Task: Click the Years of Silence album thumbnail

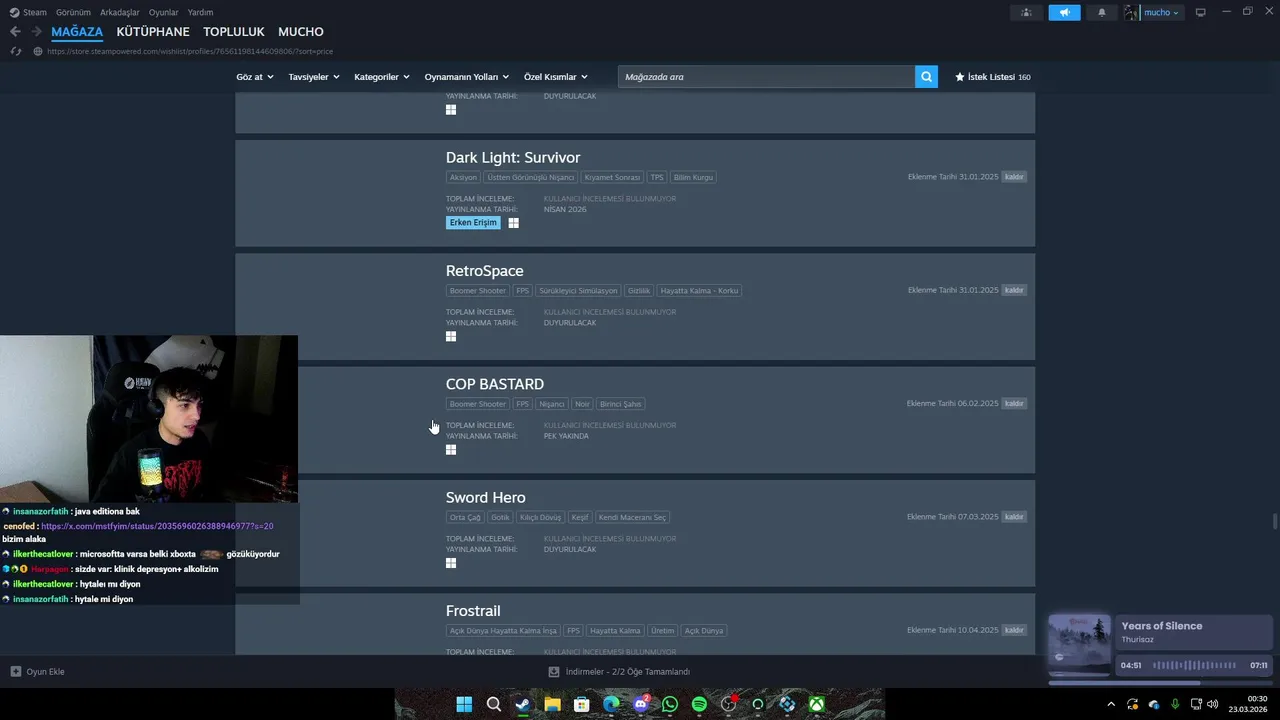Action: pos(1079,643)
